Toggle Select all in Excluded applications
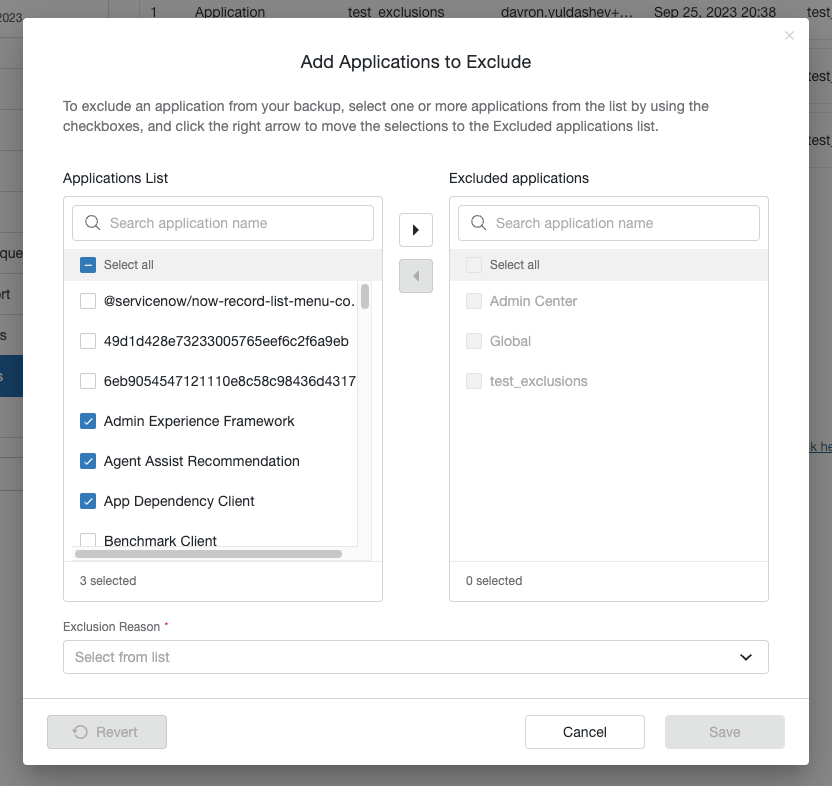This screenshot has height=786, width=832. (x=473, y=265)
